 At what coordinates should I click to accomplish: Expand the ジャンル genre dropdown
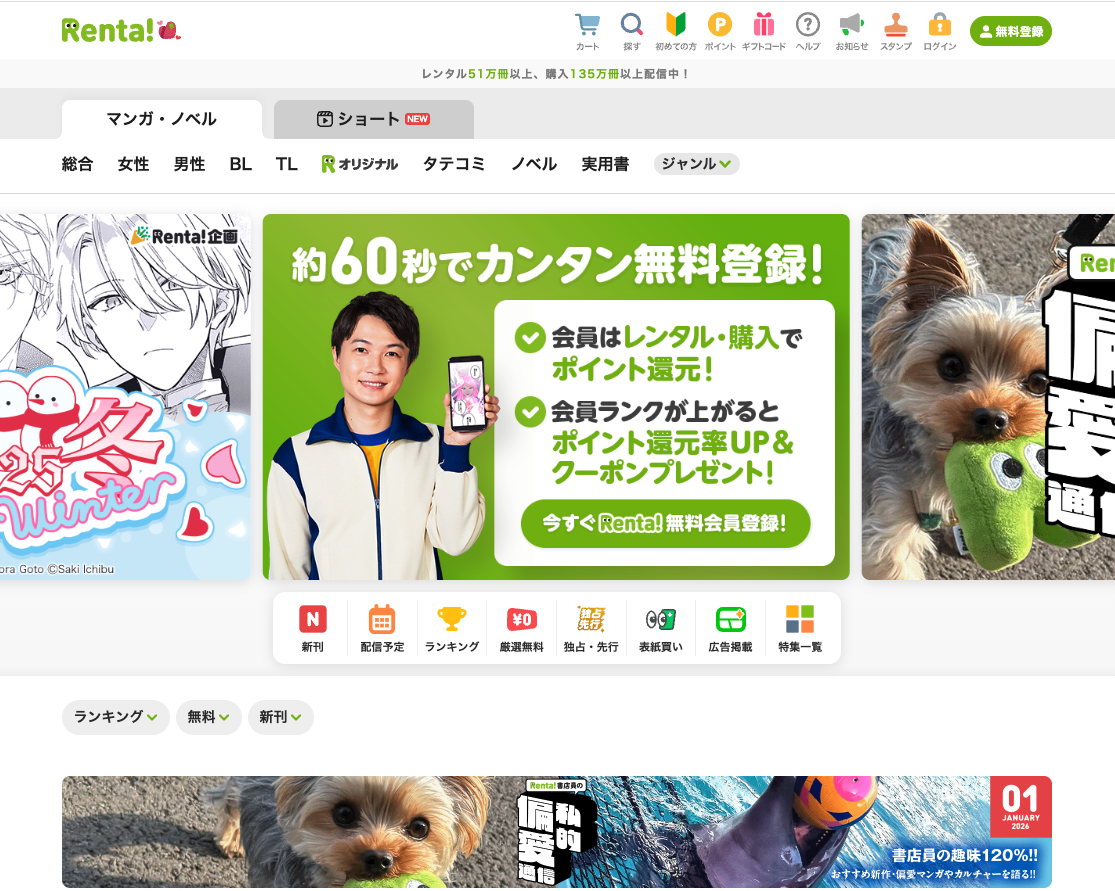[x=696, y=164]
